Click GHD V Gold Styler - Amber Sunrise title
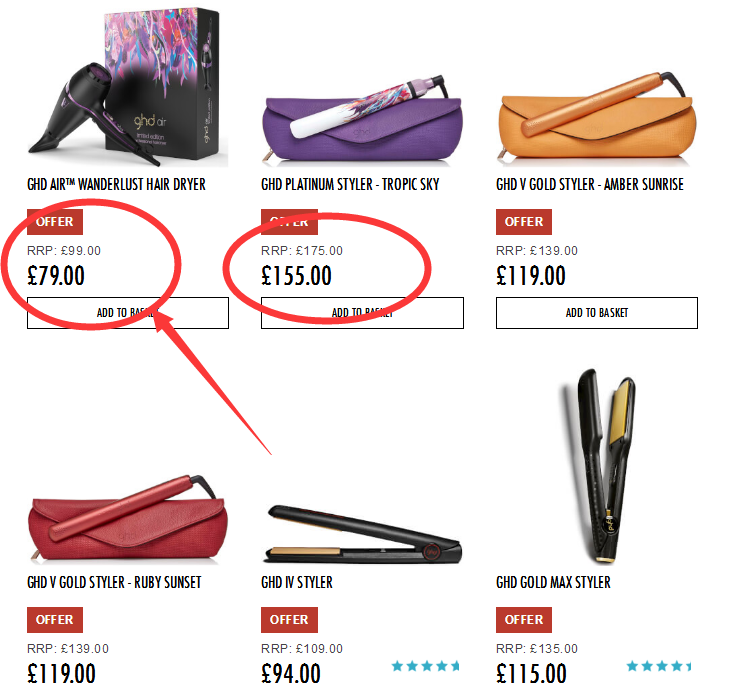Screen dimensions: 750x693 (x=590, y=184)
